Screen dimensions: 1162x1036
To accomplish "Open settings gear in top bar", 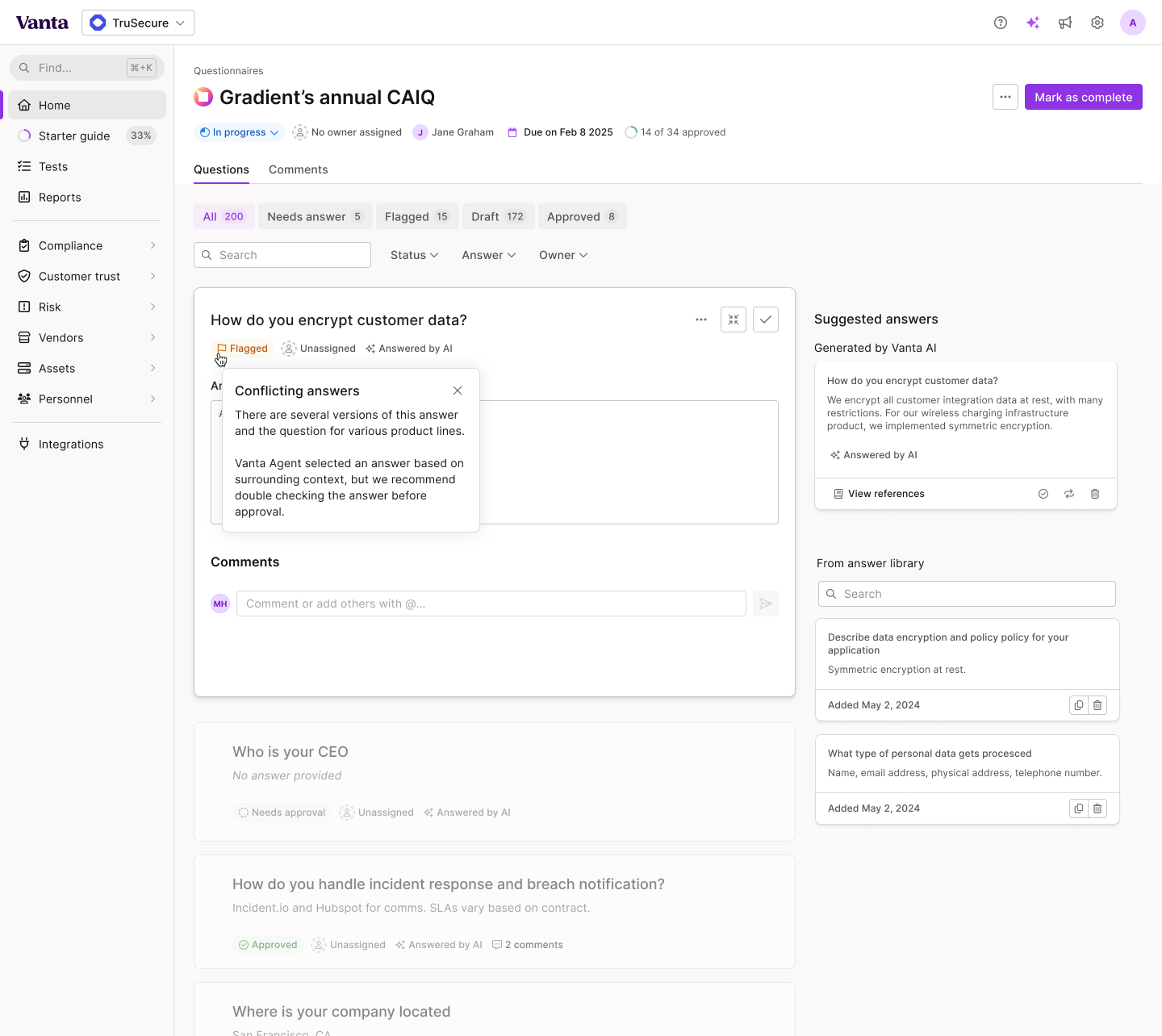I will tap(1097, 23).
